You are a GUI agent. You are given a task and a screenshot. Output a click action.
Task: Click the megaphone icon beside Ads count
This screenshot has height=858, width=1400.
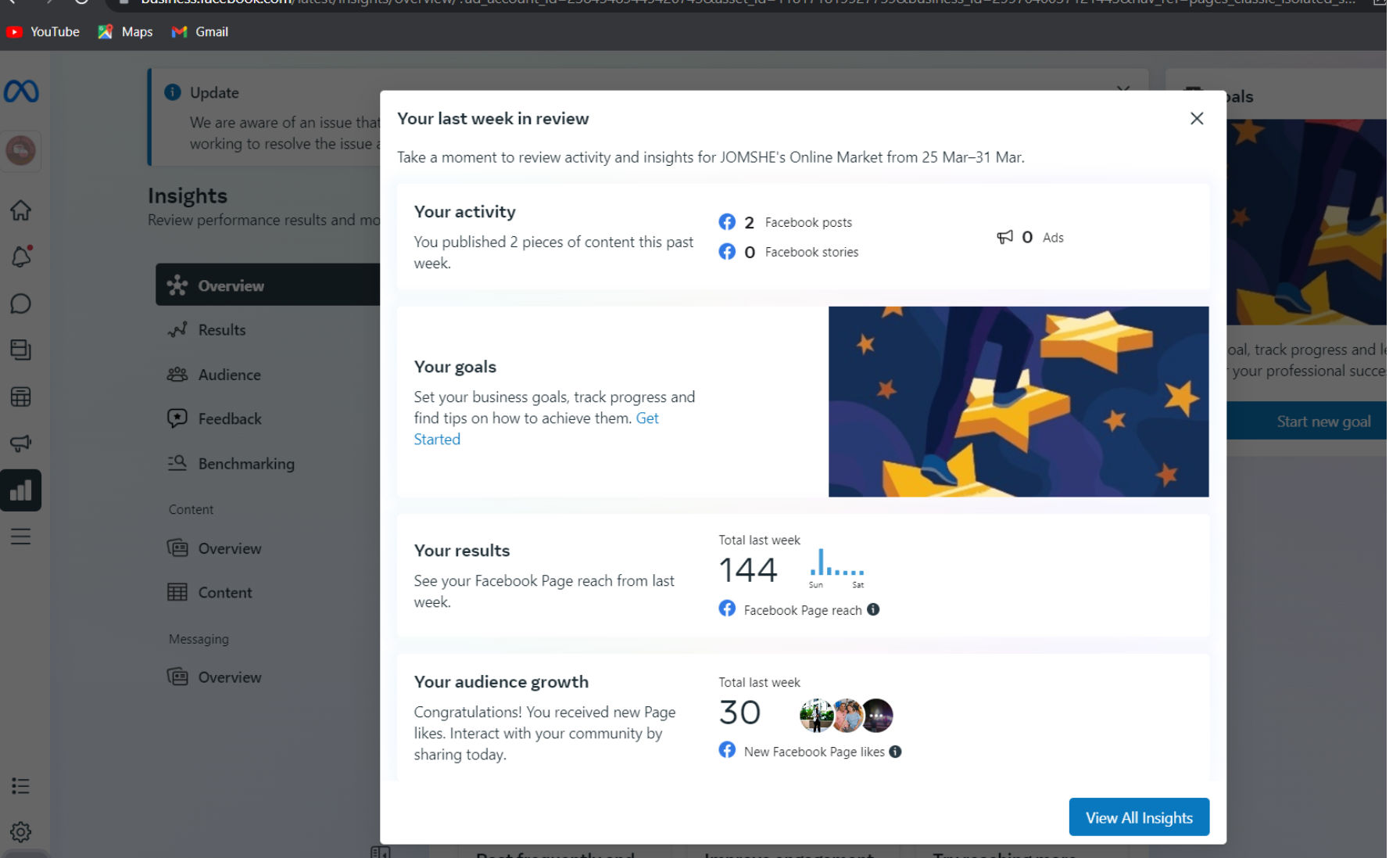click(1005, 237)
